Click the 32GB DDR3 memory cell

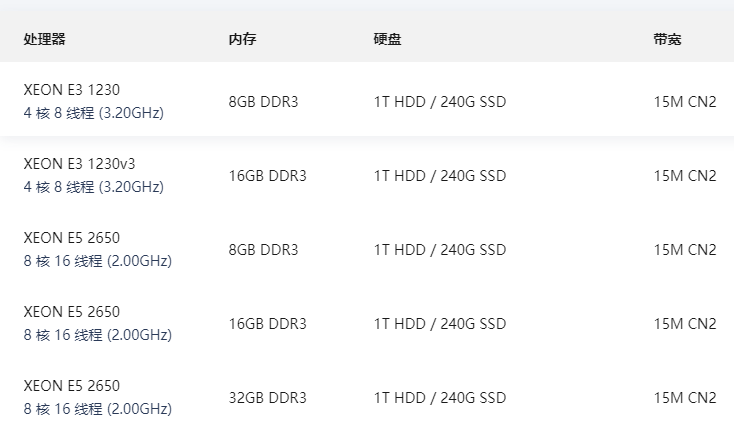pos(267,398)
